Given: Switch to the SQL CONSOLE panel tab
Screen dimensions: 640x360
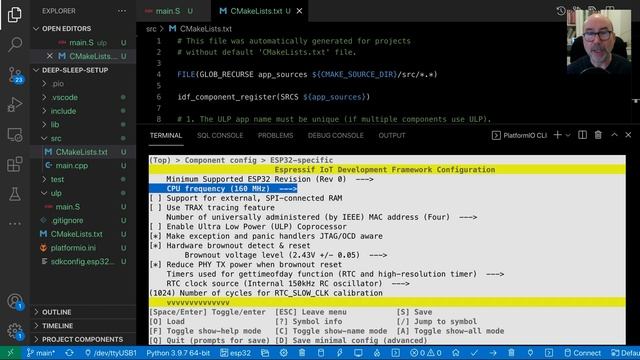Looking at the screenshot, I should click(220, 136).
